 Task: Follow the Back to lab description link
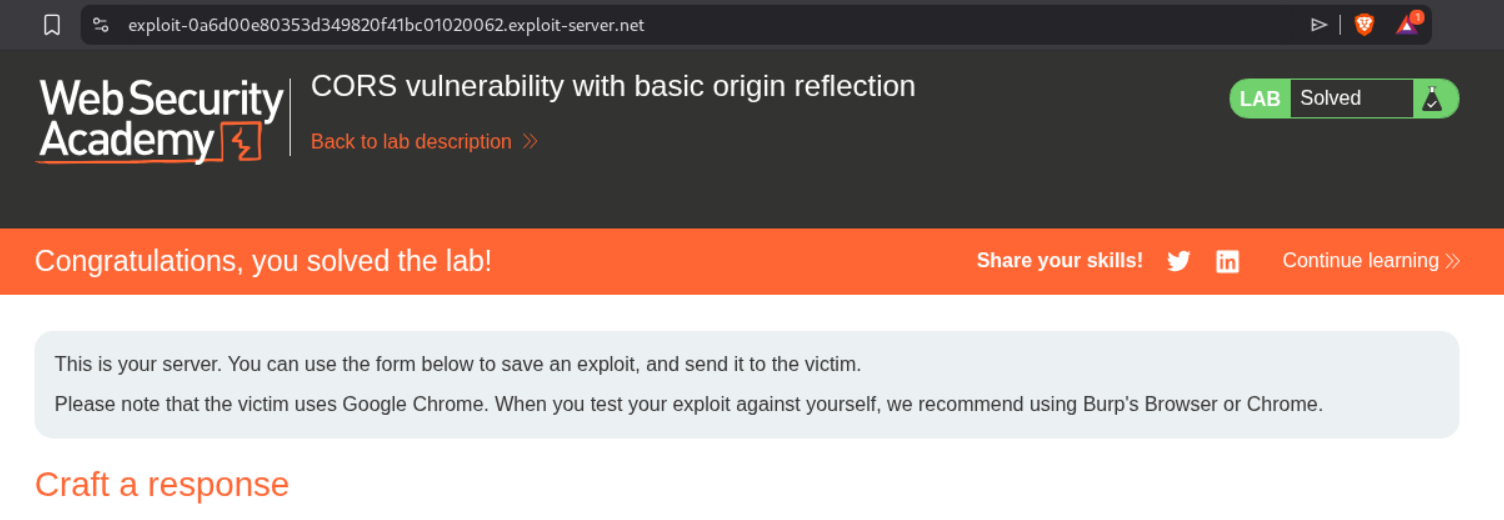point(411,142)
